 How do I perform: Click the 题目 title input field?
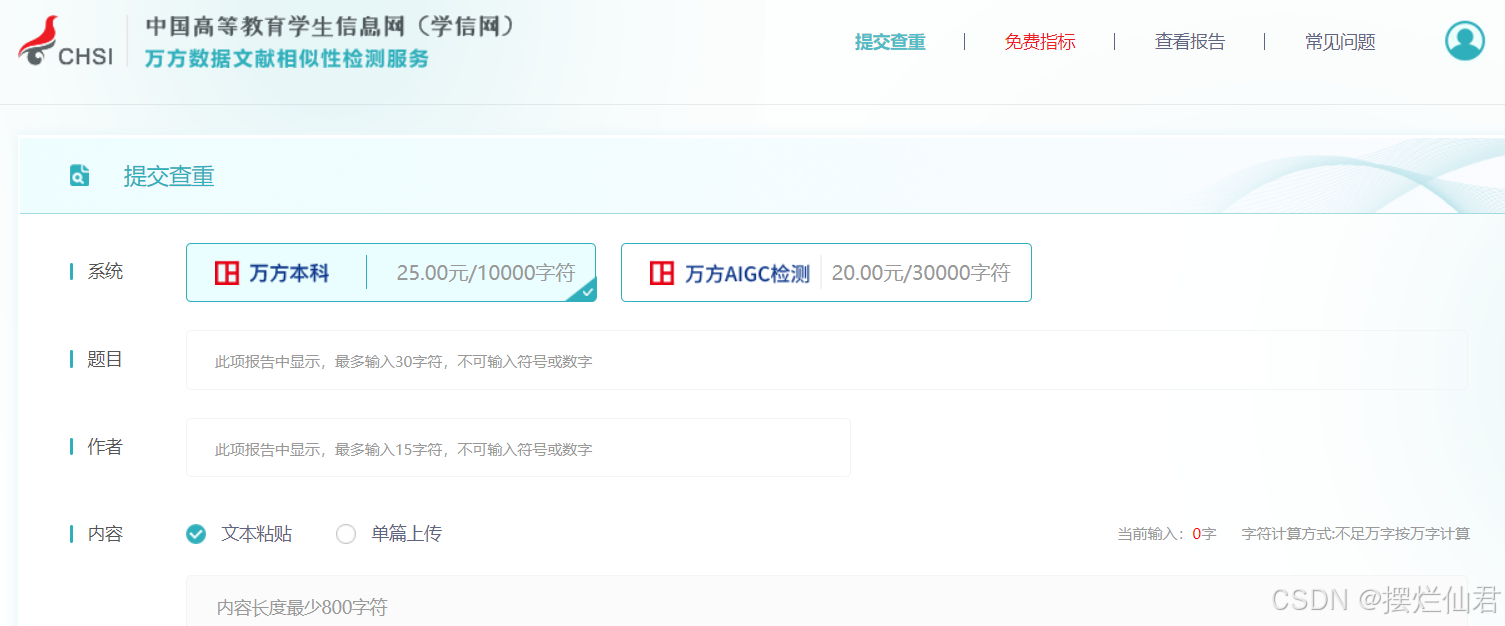coord(826,360)
